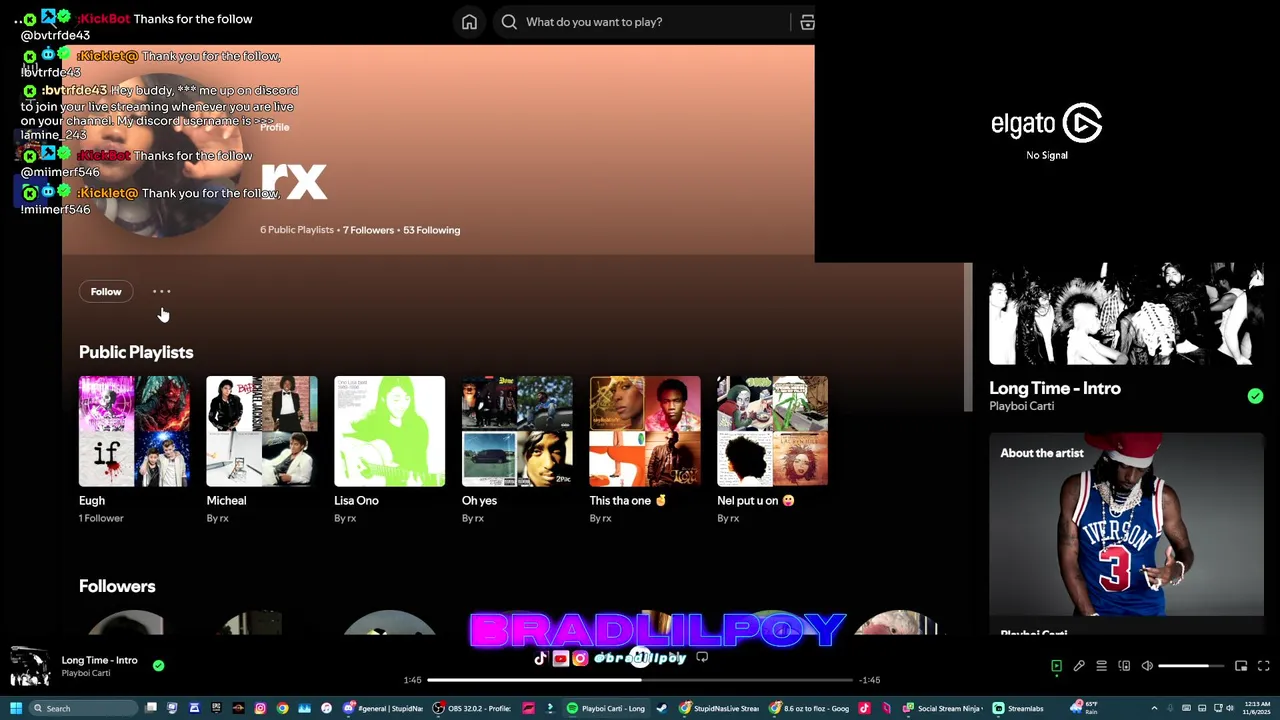1280x720 pixels.
Task: Go to Spotify Home via house icon
Action: coord(469,22)
